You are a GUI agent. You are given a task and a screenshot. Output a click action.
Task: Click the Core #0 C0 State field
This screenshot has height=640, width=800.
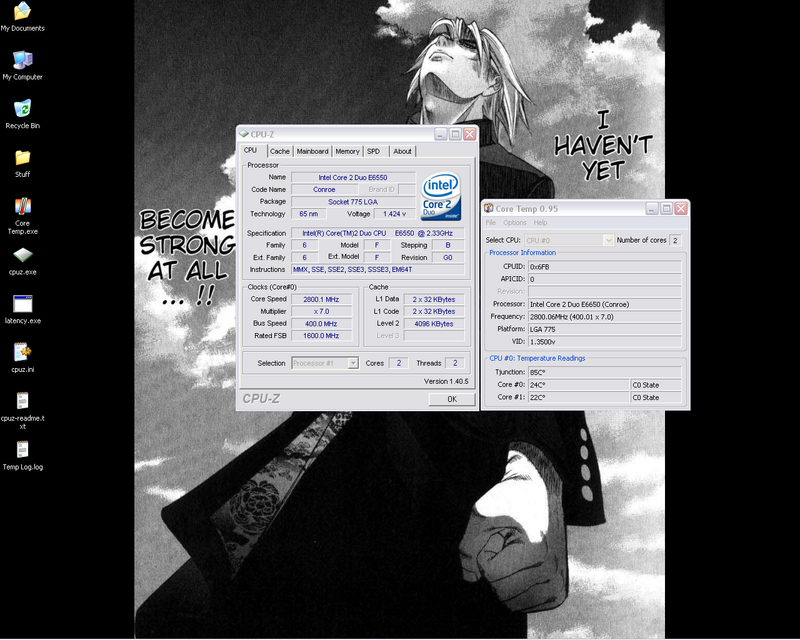pos(656,385)
